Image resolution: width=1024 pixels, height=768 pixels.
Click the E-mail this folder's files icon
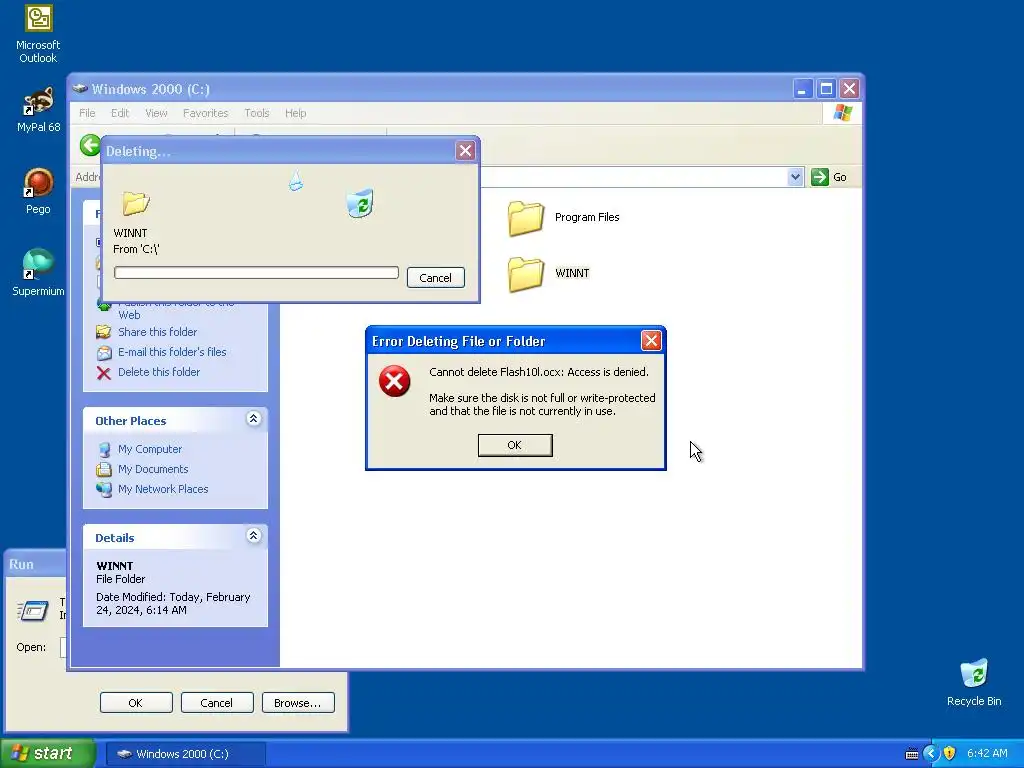(x=104, y=353)
